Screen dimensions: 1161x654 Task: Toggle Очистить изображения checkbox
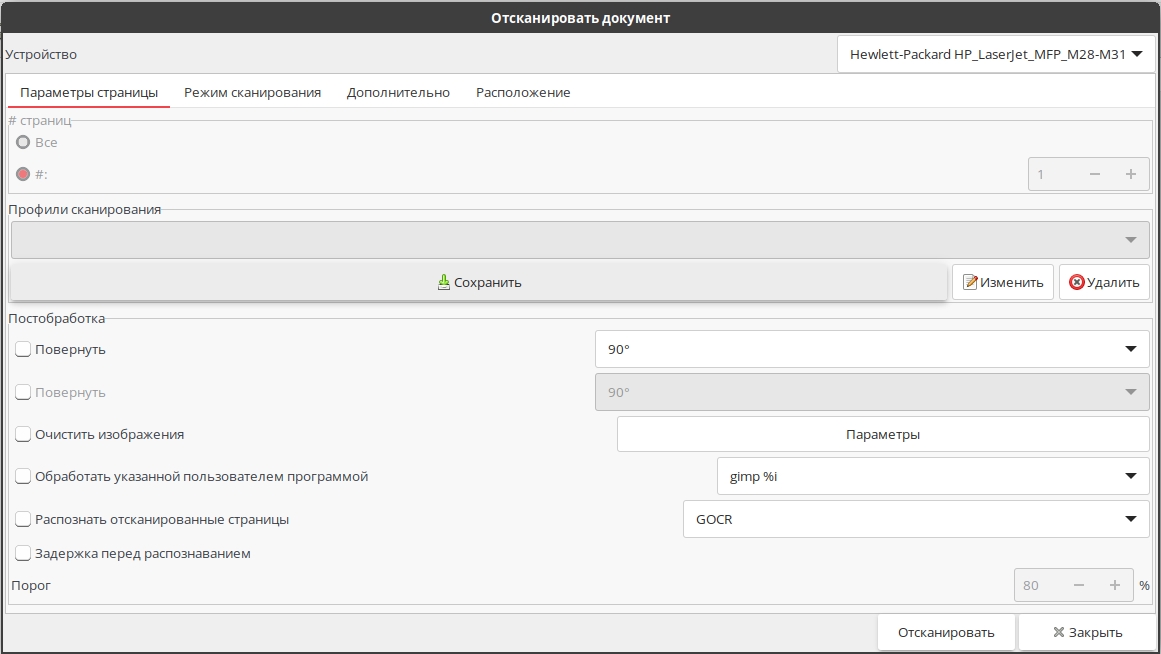tap(23, 435)
